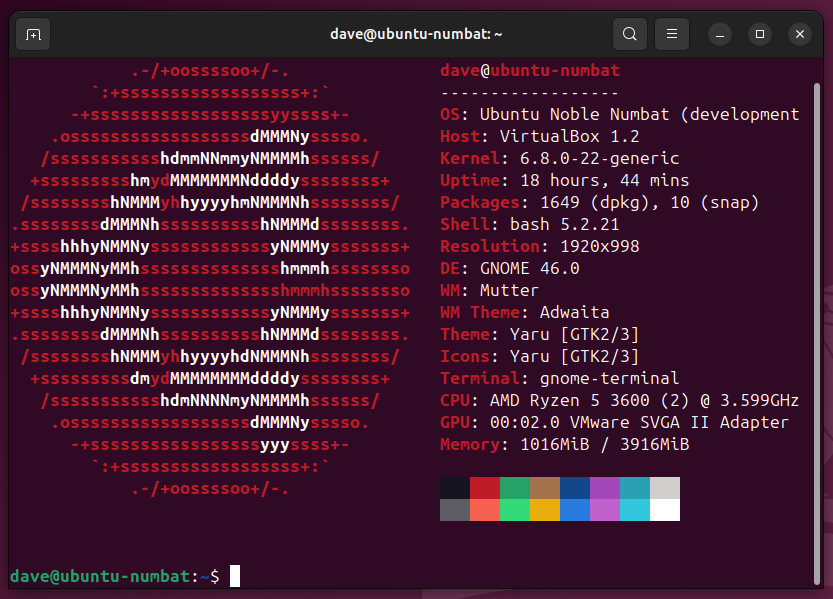Click the WM Mutter line

pyautogui.click(x=489, y=290)
